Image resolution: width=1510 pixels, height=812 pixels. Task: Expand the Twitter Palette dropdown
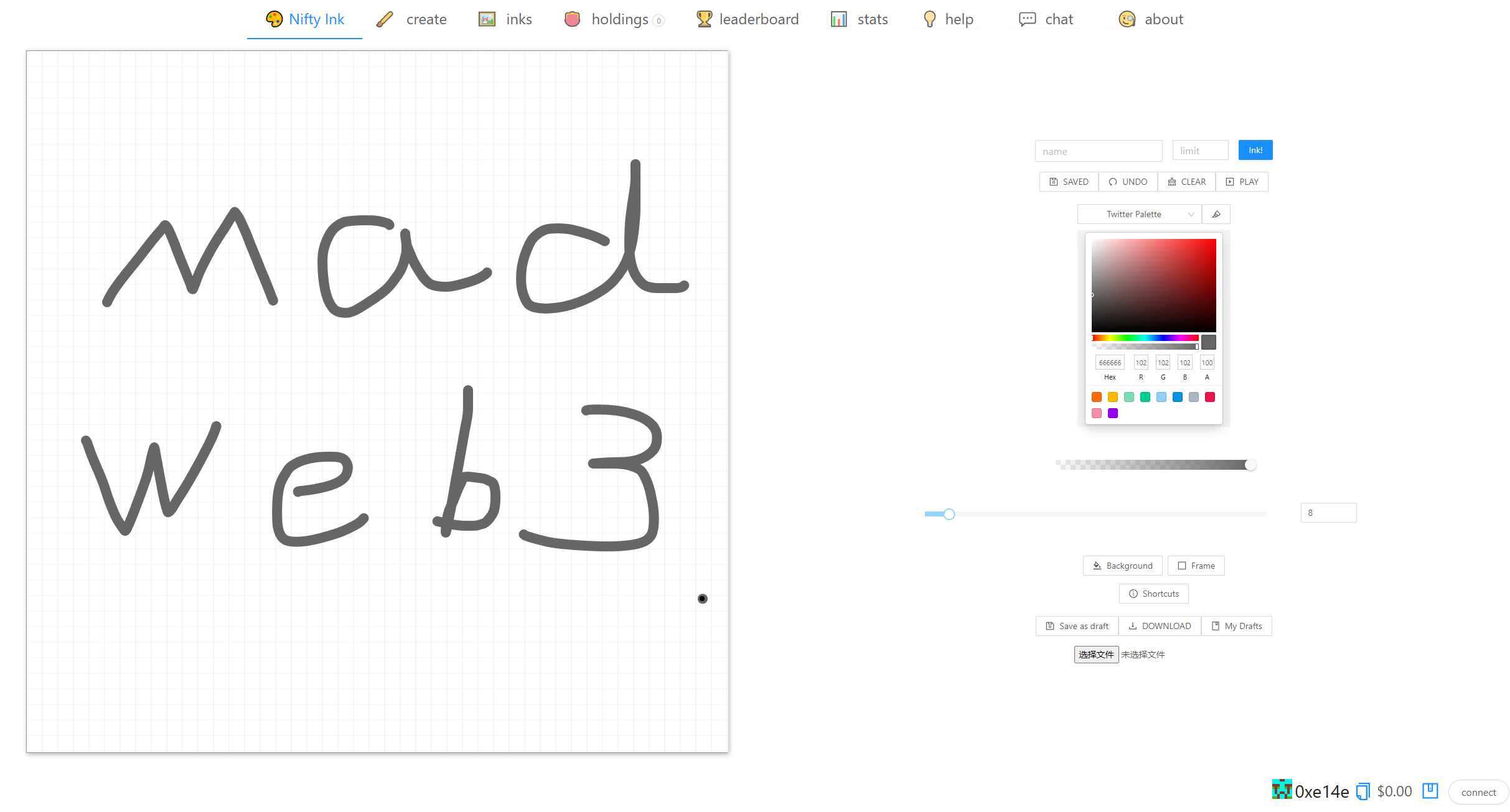[x=1139, y=214]
